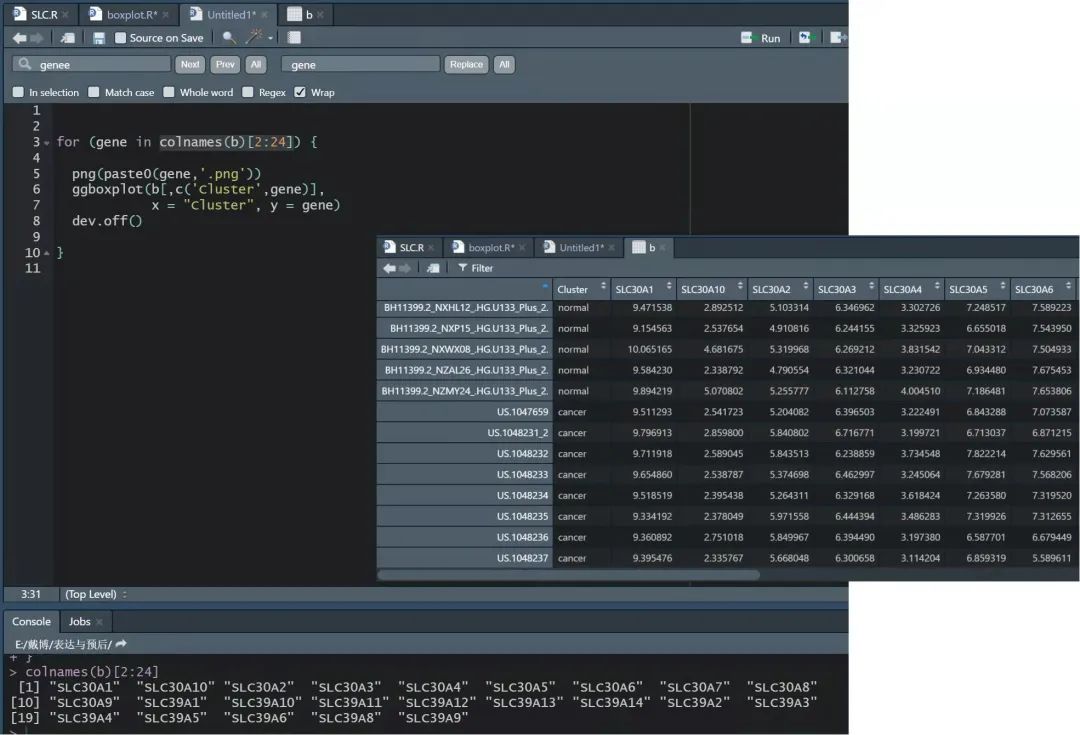Screen dimensions: 1080x735
Task: Toggle Source on Save checkbox
Action: 121,38
